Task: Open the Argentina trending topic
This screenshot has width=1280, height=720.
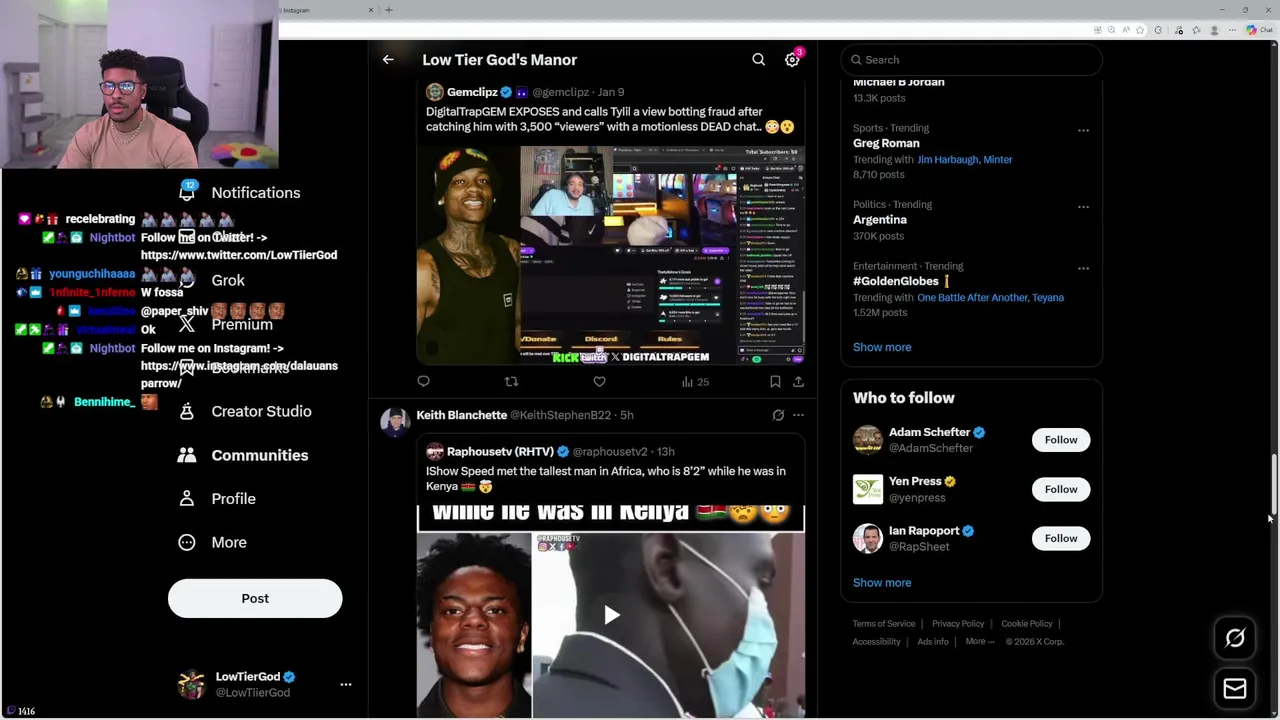Action: point(880,220)
